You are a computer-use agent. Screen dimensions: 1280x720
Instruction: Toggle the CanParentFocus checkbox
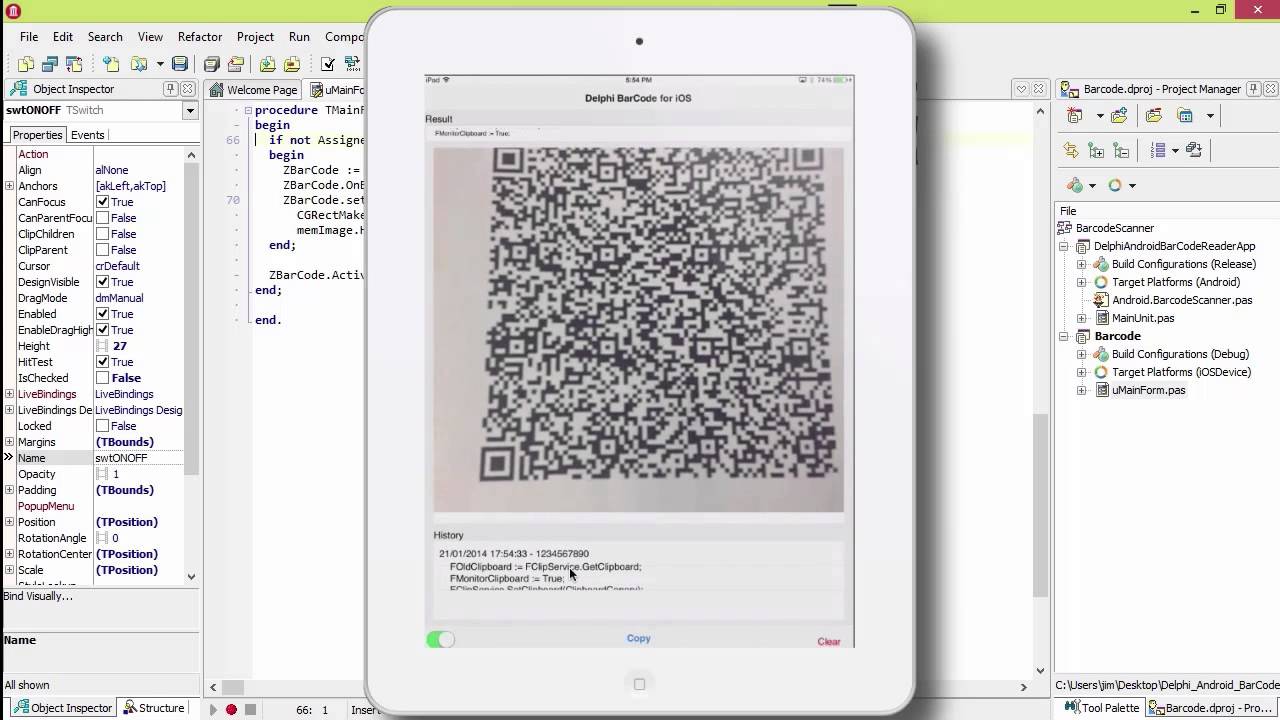102,218
